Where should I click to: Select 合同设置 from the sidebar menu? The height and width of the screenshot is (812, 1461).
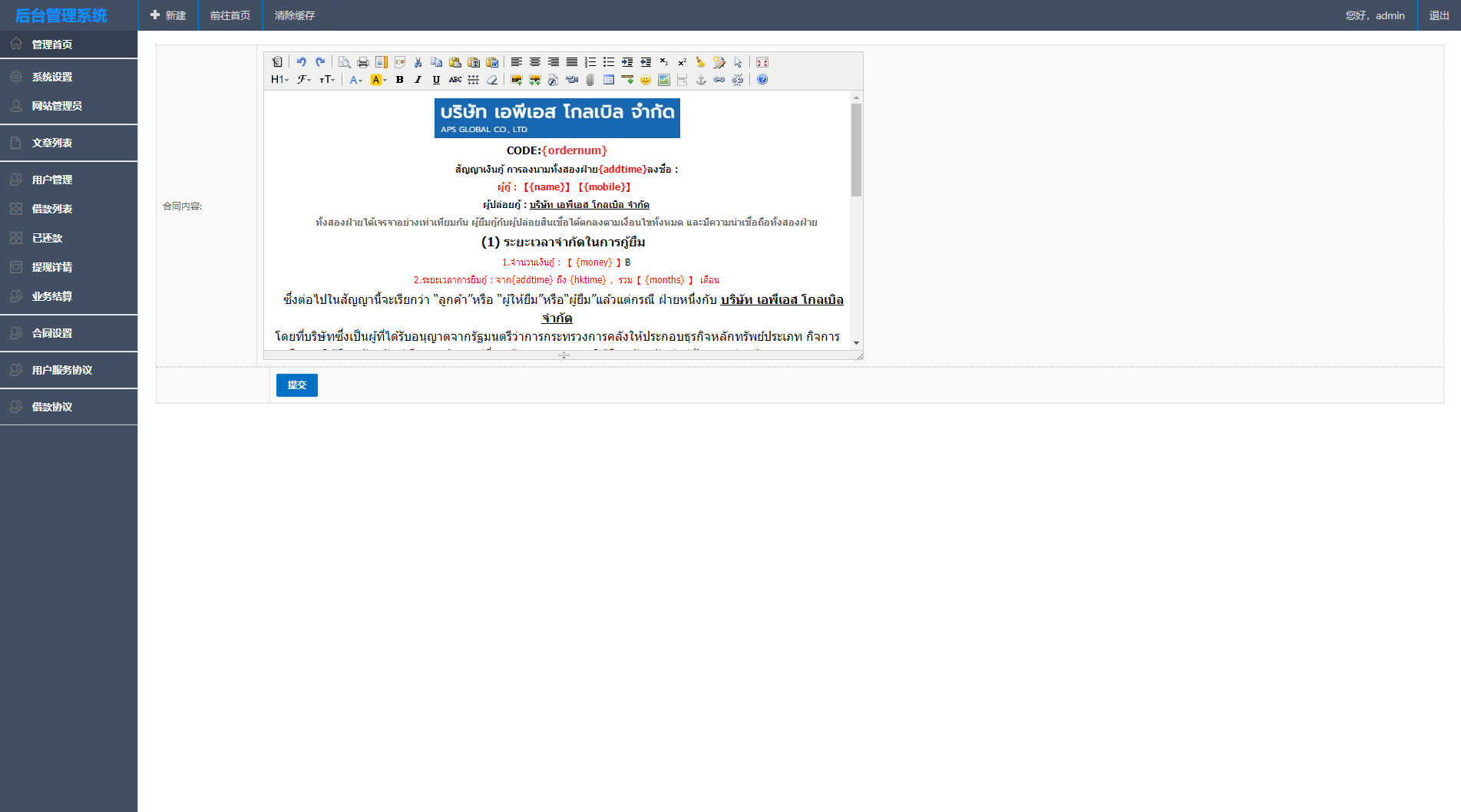pyautogui.click(x=52, y=333)
